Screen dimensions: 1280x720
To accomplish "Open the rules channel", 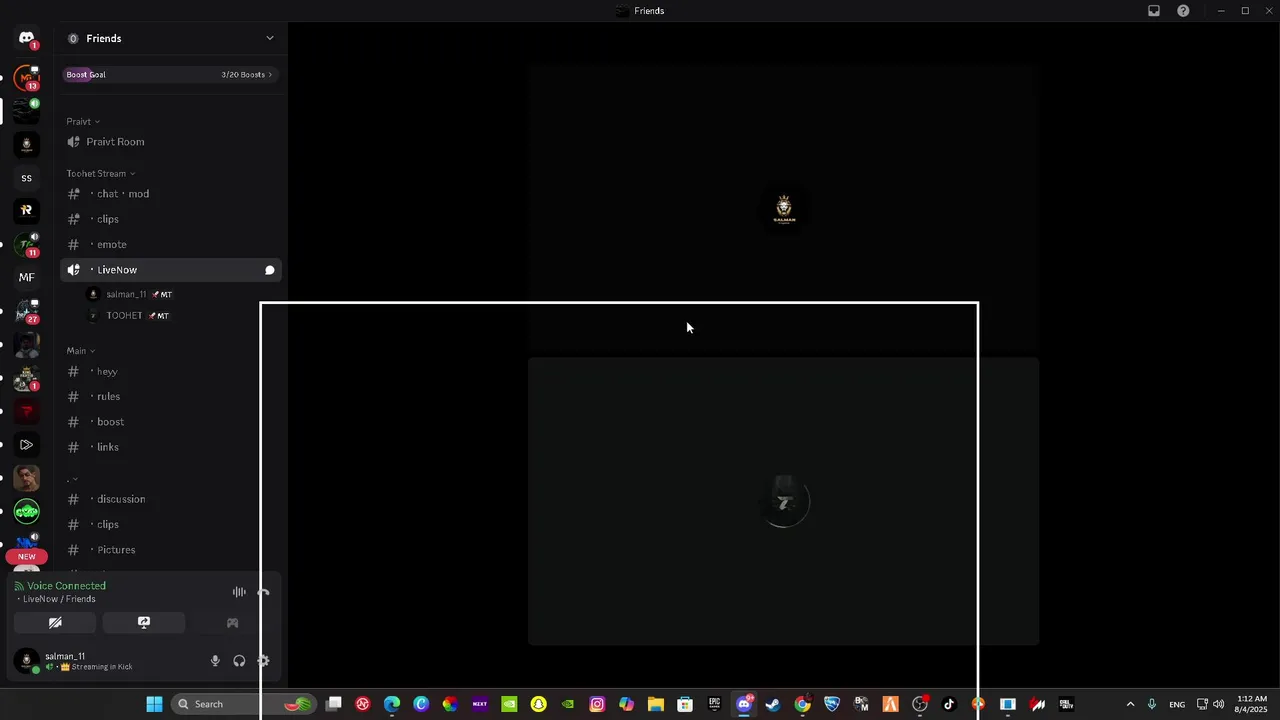I will [171, 397].
